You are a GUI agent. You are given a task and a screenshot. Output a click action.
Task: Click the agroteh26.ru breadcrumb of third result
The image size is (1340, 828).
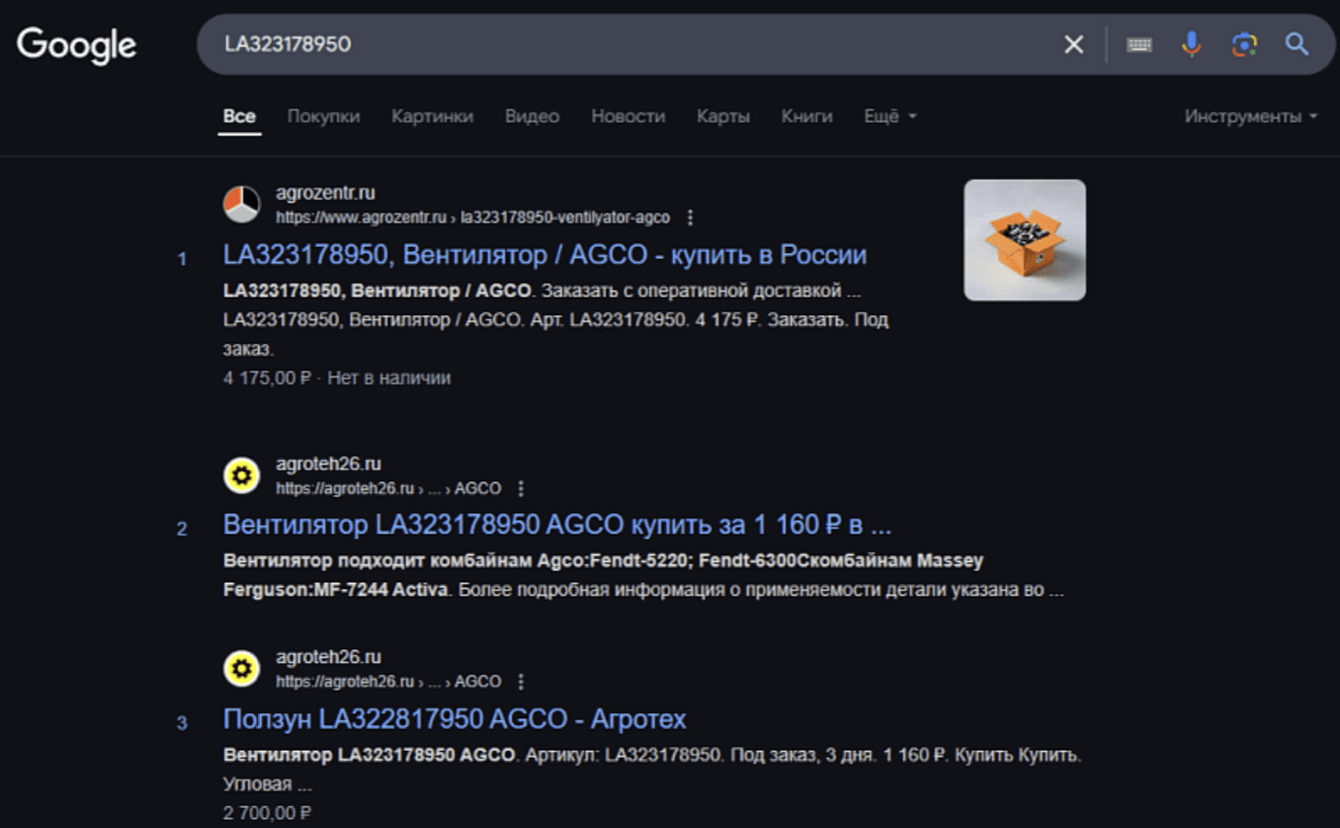point(388,682)
